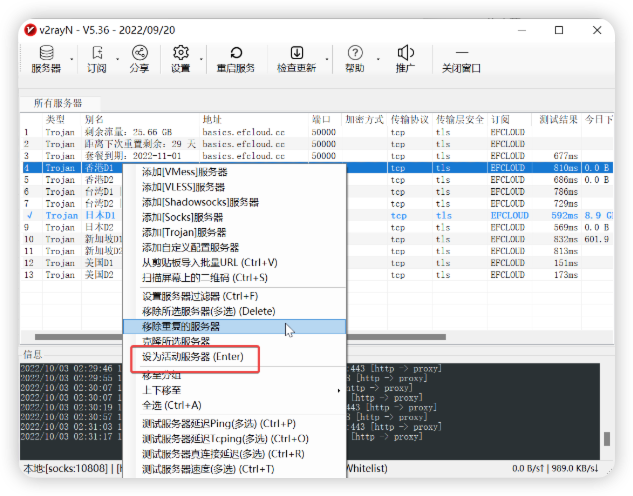Expand dropdown arrow next to 检查更新
Image resolution: width=633 pixels, height=496 pixels.
point(327,59)
